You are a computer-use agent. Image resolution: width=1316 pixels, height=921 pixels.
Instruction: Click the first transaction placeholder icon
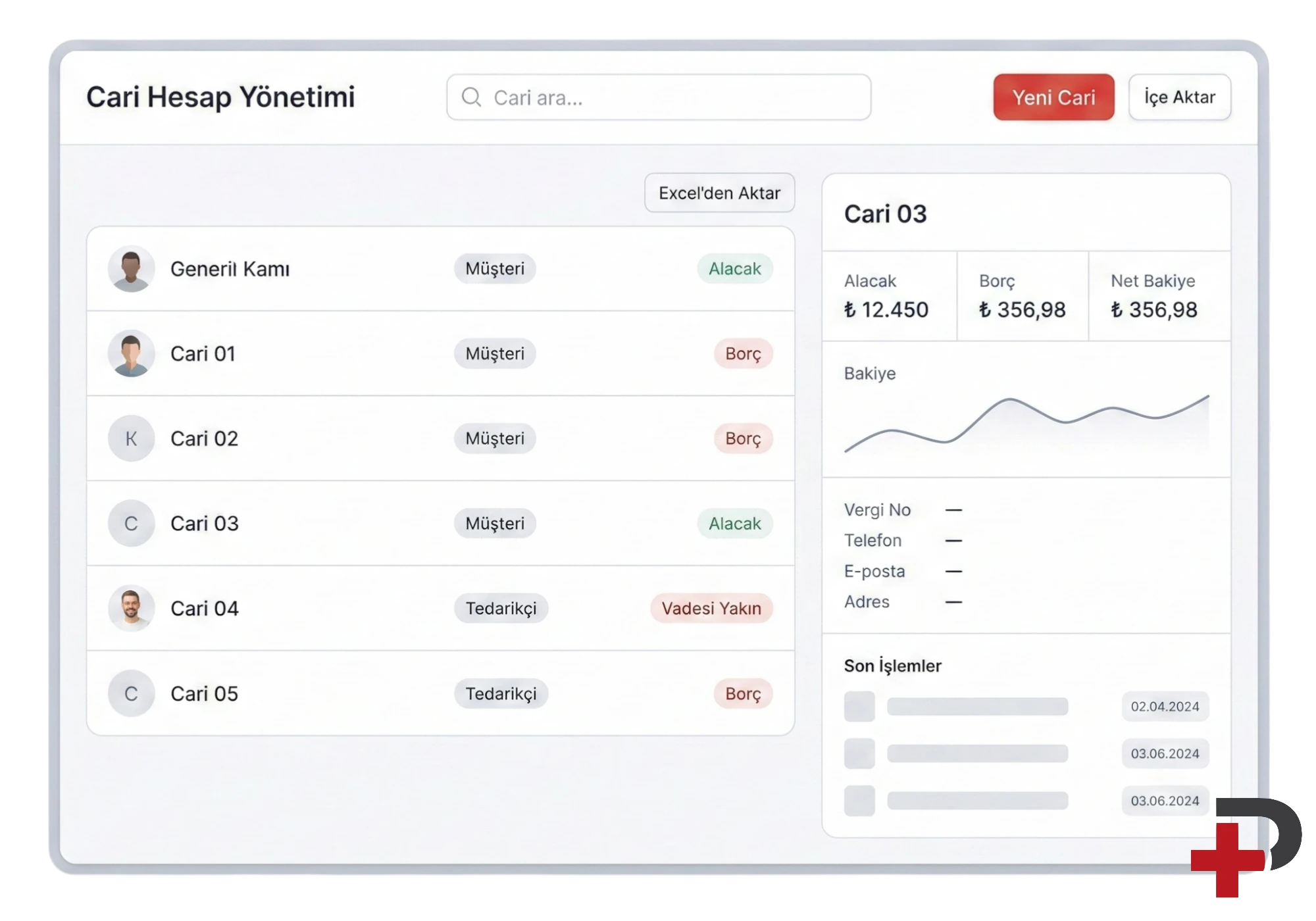click(x=859, y=707)
